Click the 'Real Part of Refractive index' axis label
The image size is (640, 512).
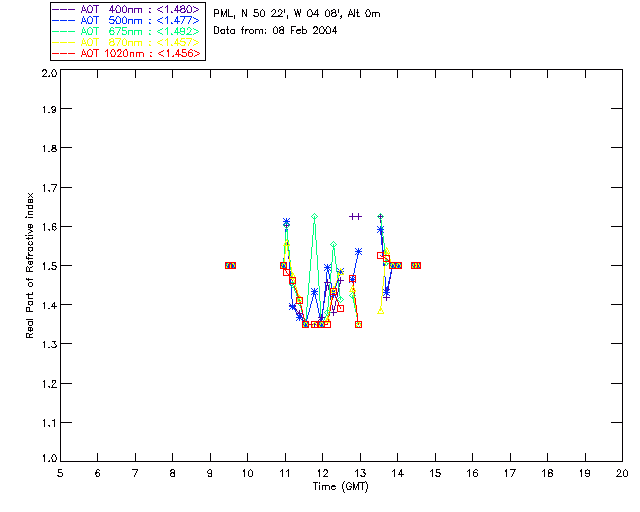coord(29,266)
